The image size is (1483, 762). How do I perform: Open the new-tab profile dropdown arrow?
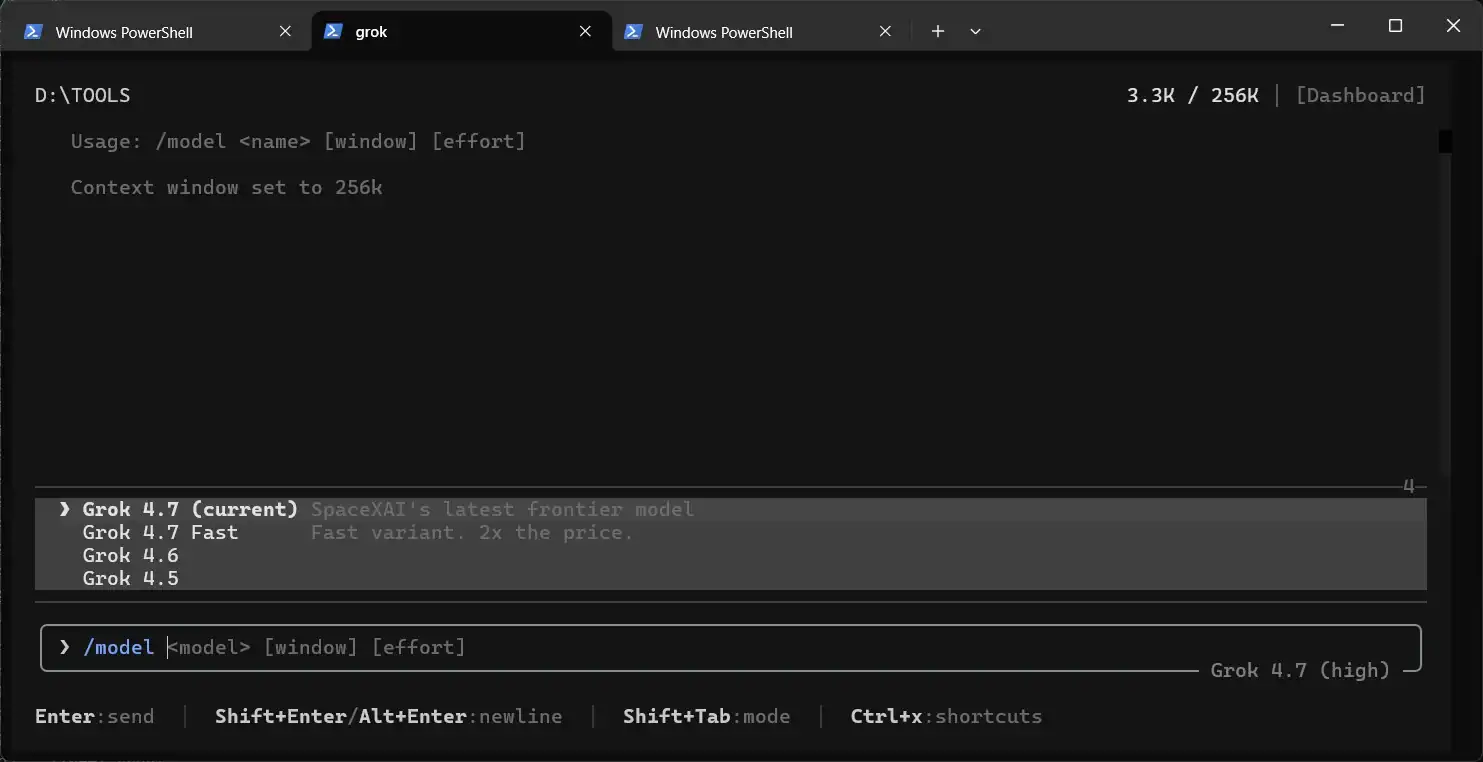[975, 32]
